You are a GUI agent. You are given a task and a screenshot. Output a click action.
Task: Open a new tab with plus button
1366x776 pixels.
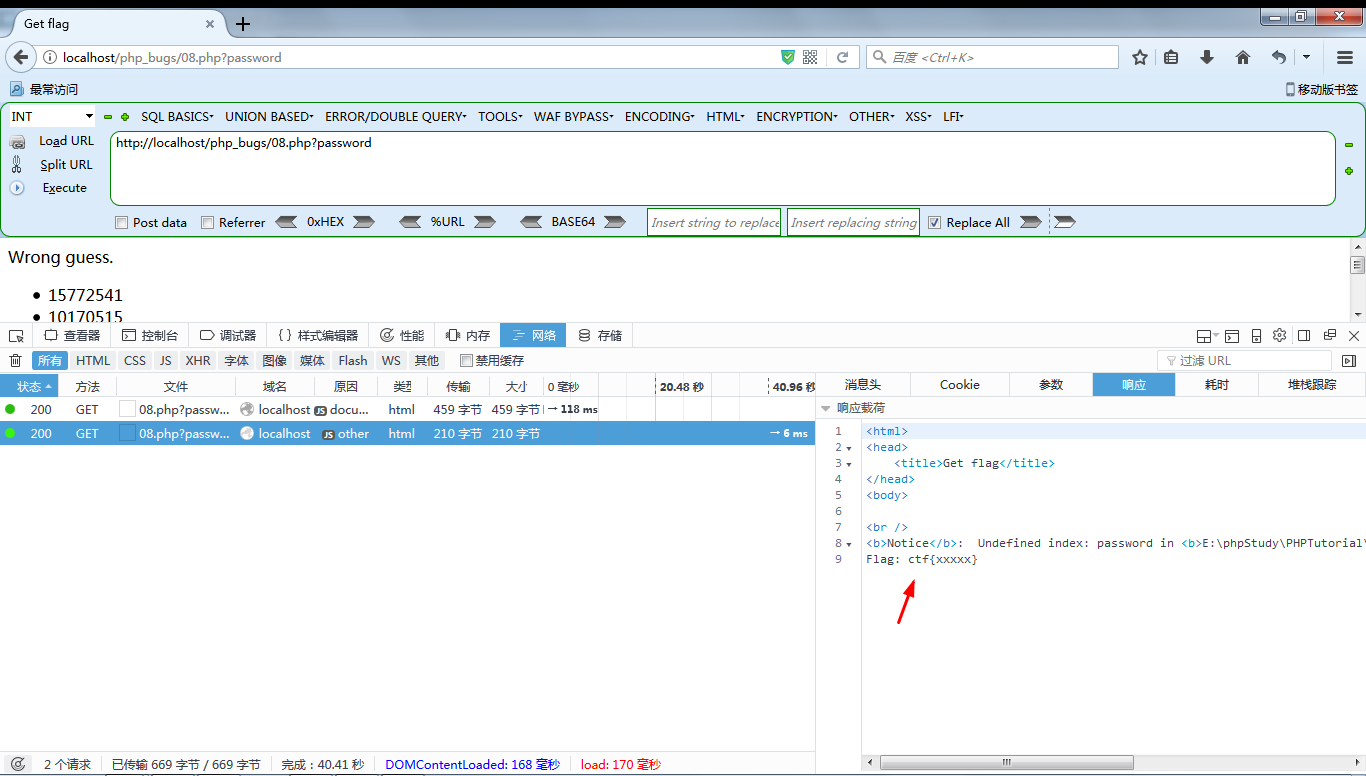[243, 24]
